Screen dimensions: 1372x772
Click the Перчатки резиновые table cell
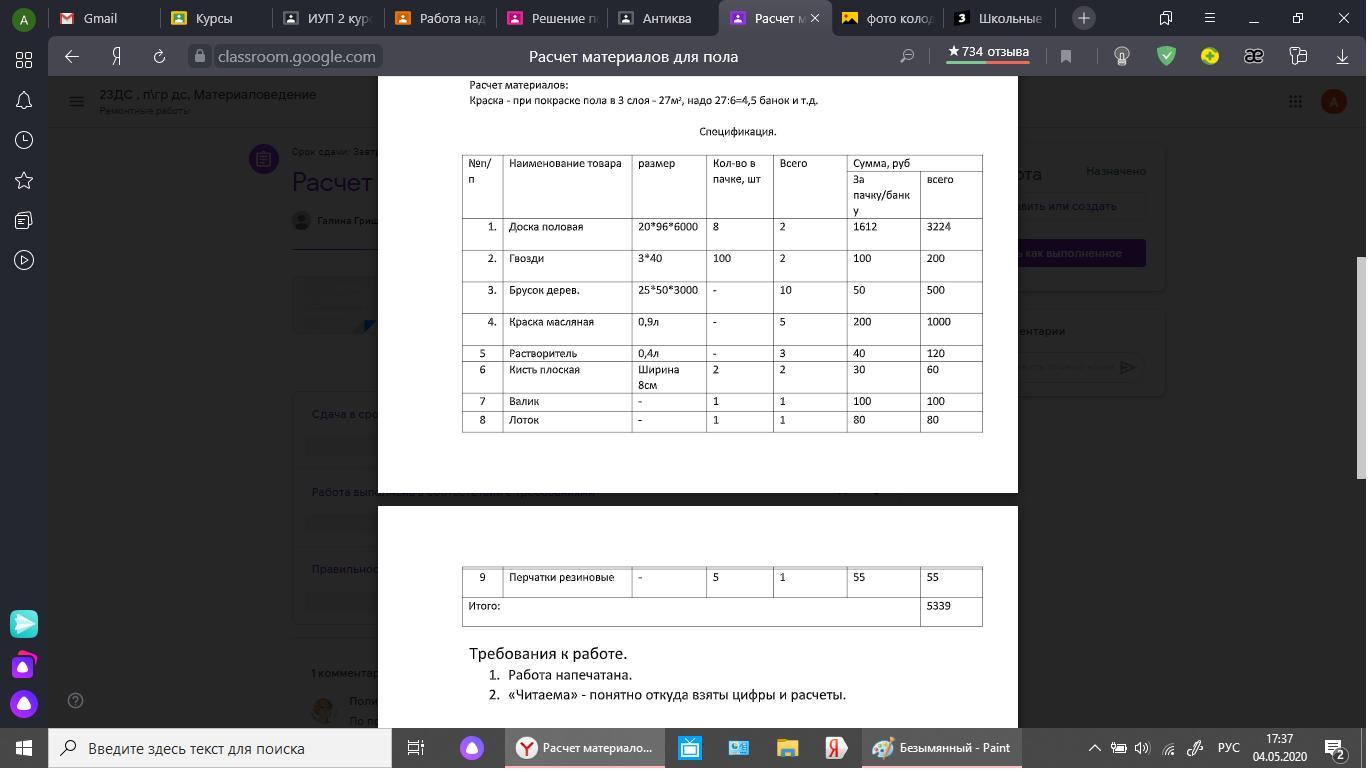coord(567,582)
